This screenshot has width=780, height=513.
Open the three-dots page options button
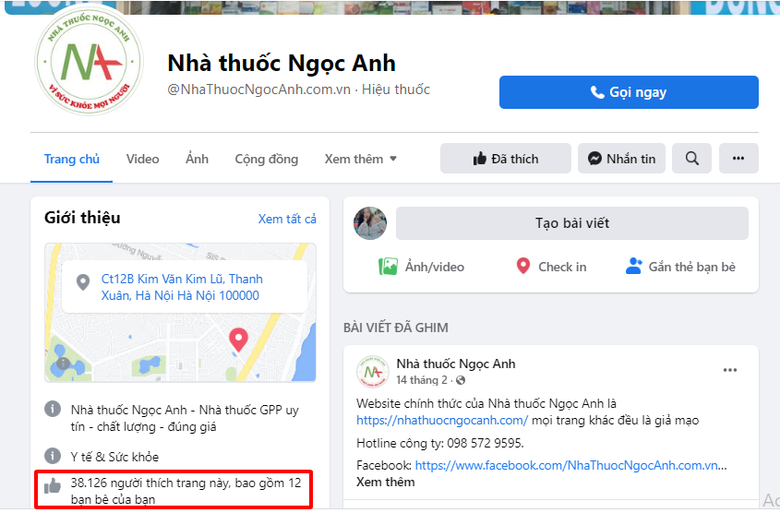pos(738,158)
